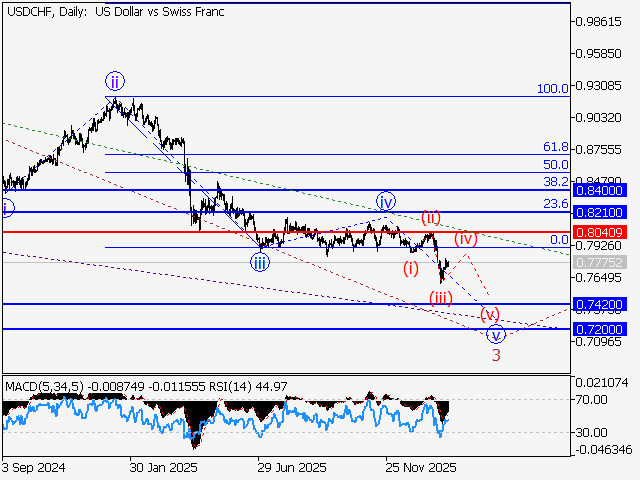
Task: Click the 23.6 Fibonacci retracement label
Action: click(555, 204)
